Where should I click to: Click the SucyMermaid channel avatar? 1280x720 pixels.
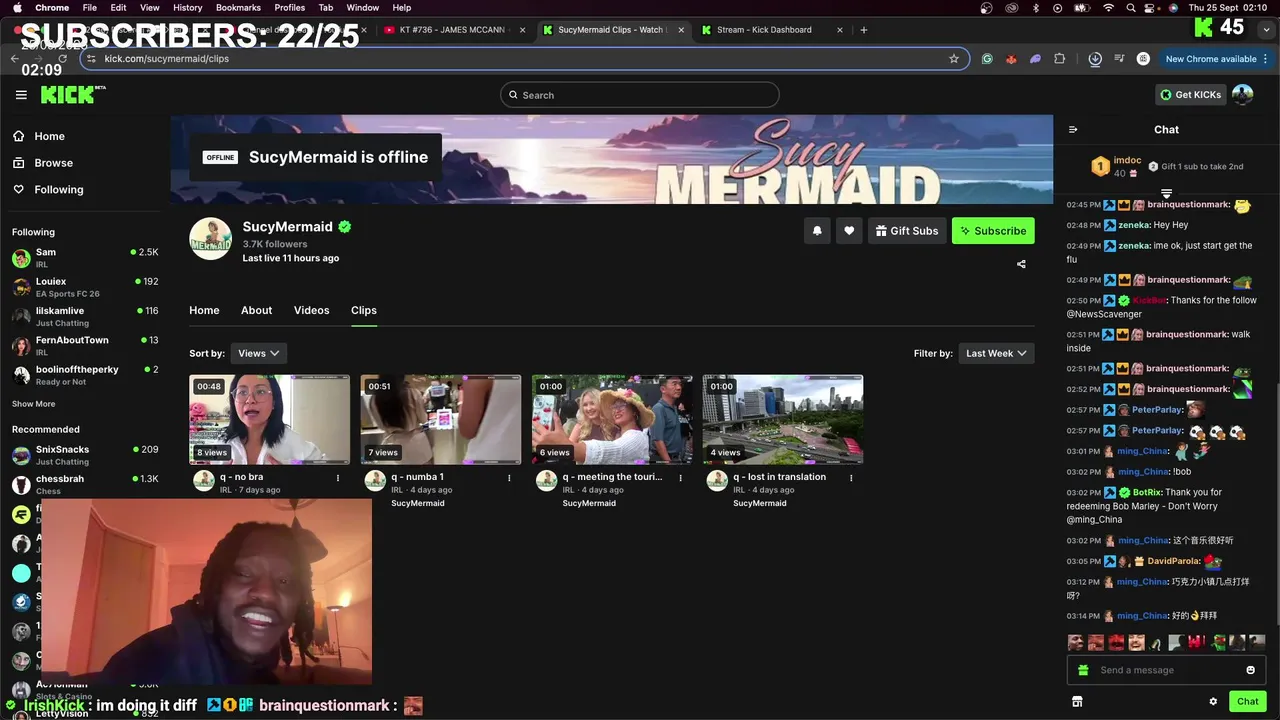point(211,238)
